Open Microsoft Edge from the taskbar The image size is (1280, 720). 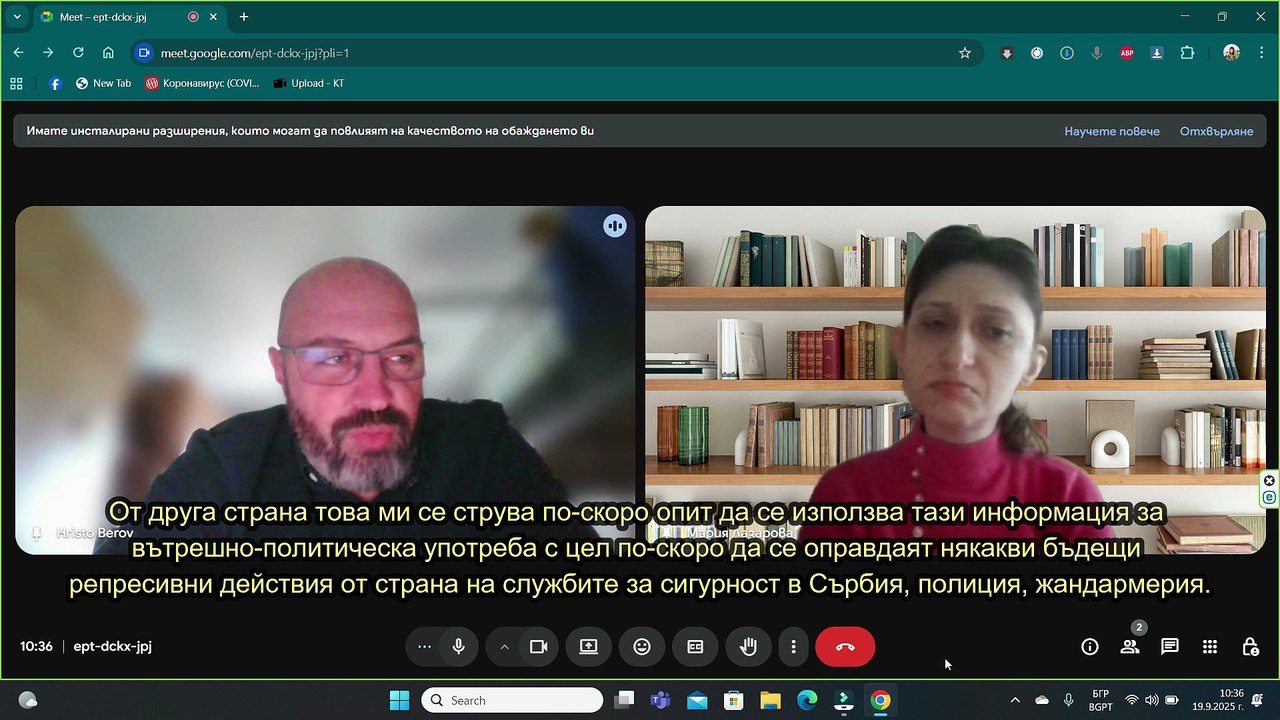(807, 700)
